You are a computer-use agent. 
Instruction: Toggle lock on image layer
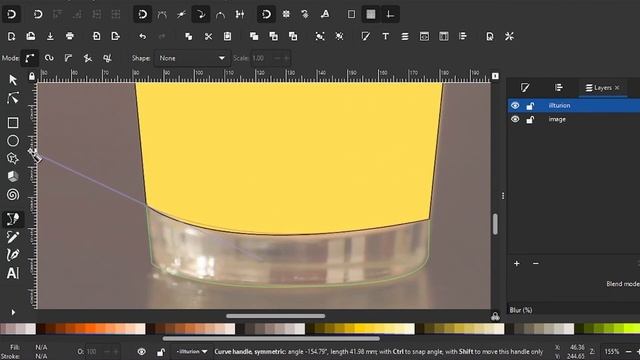pyautogui.click(x=530, y=120)
